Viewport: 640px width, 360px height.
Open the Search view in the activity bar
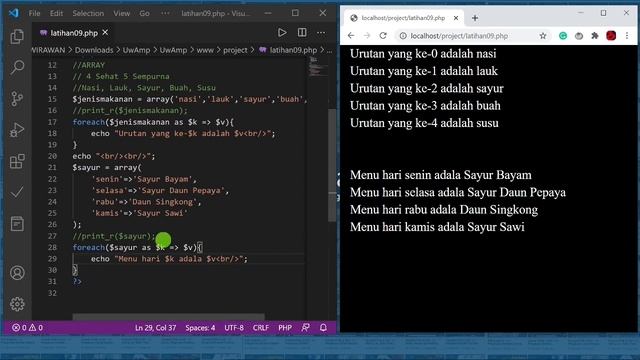tap(17, 67)
